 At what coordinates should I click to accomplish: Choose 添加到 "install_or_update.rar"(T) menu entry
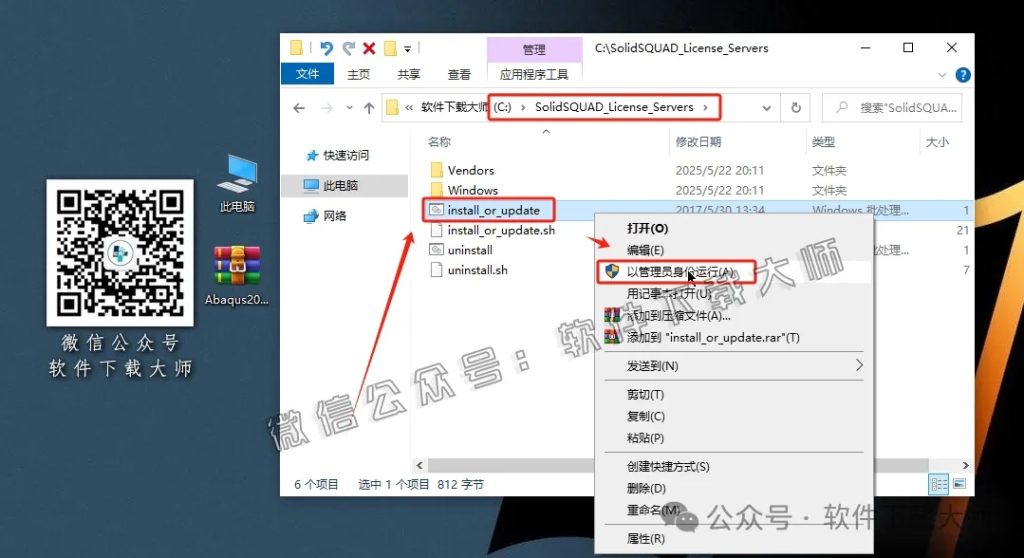click(x=735, y=338)
